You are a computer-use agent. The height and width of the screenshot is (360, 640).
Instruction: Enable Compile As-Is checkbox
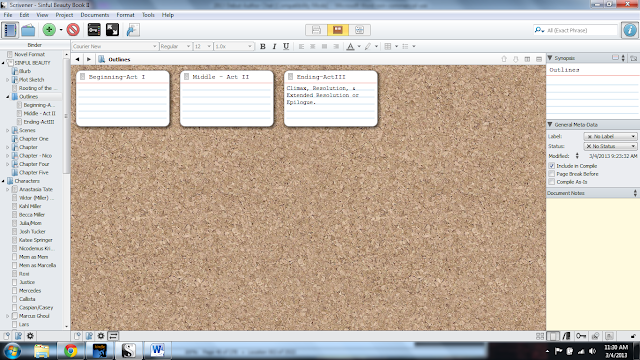[x=552, y=182]
